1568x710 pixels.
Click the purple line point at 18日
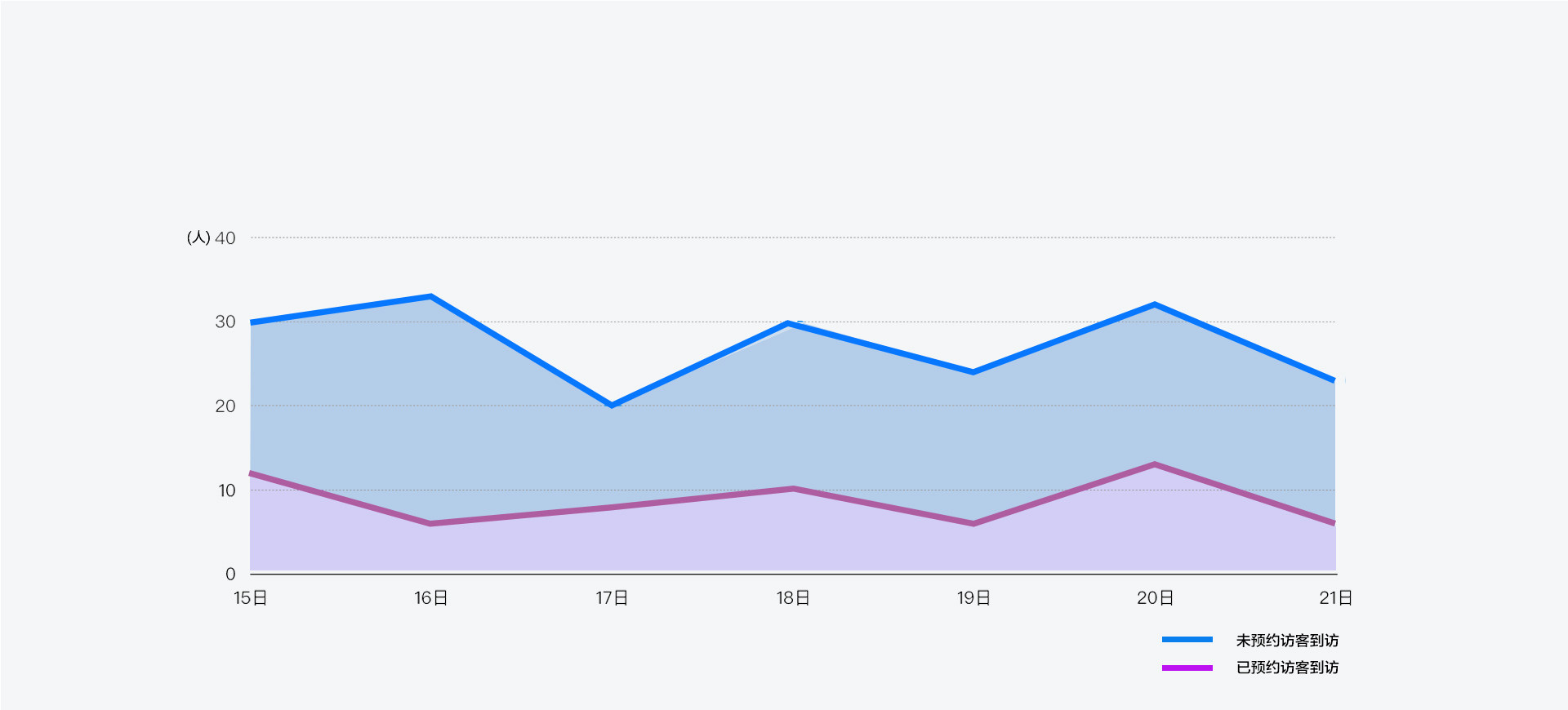[x=792, y=489]
